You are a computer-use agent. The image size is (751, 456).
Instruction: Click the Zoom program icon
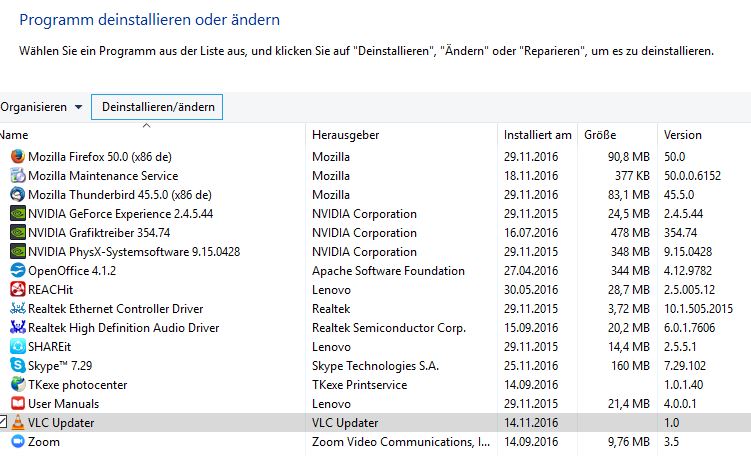(x=17, y=442)
